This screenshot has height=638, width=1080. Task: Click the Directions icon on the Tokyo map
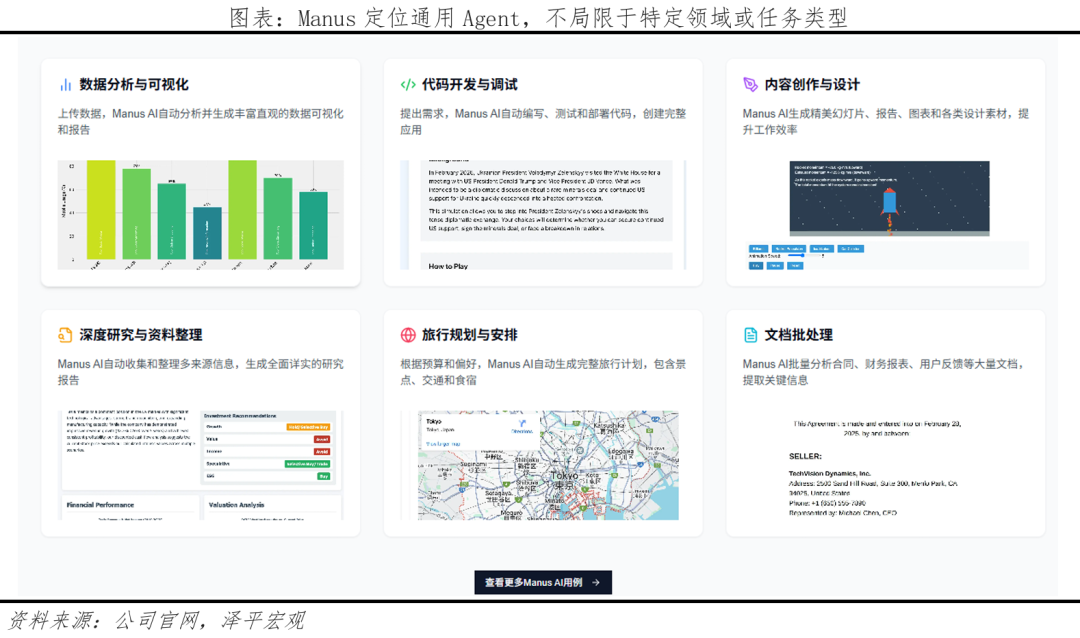(522, 423)
